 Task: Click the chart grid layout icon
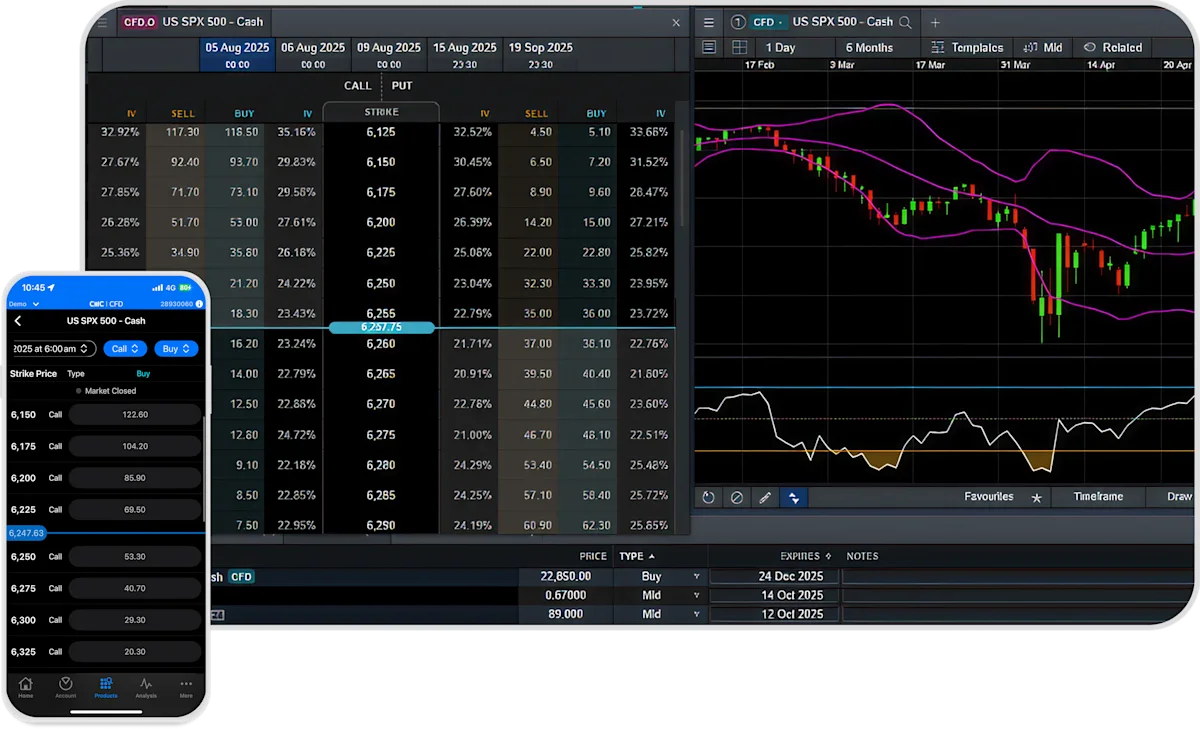tap(739, 47)
